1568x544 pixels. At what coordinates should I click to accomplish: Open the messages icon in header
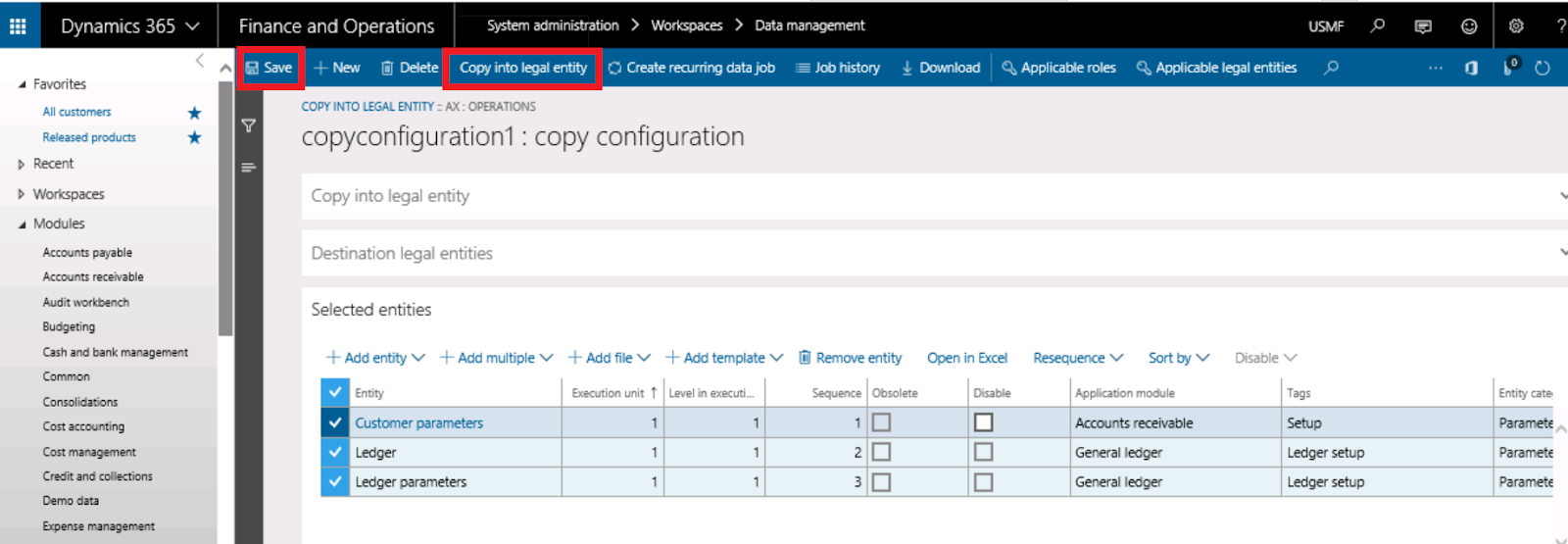1423,26
